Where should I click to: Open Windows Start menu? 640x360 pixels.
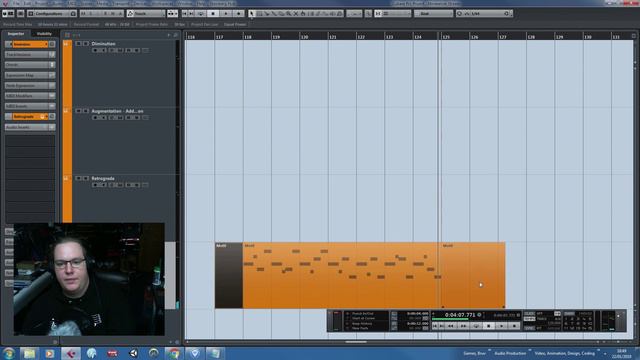(x=9, y=353)
